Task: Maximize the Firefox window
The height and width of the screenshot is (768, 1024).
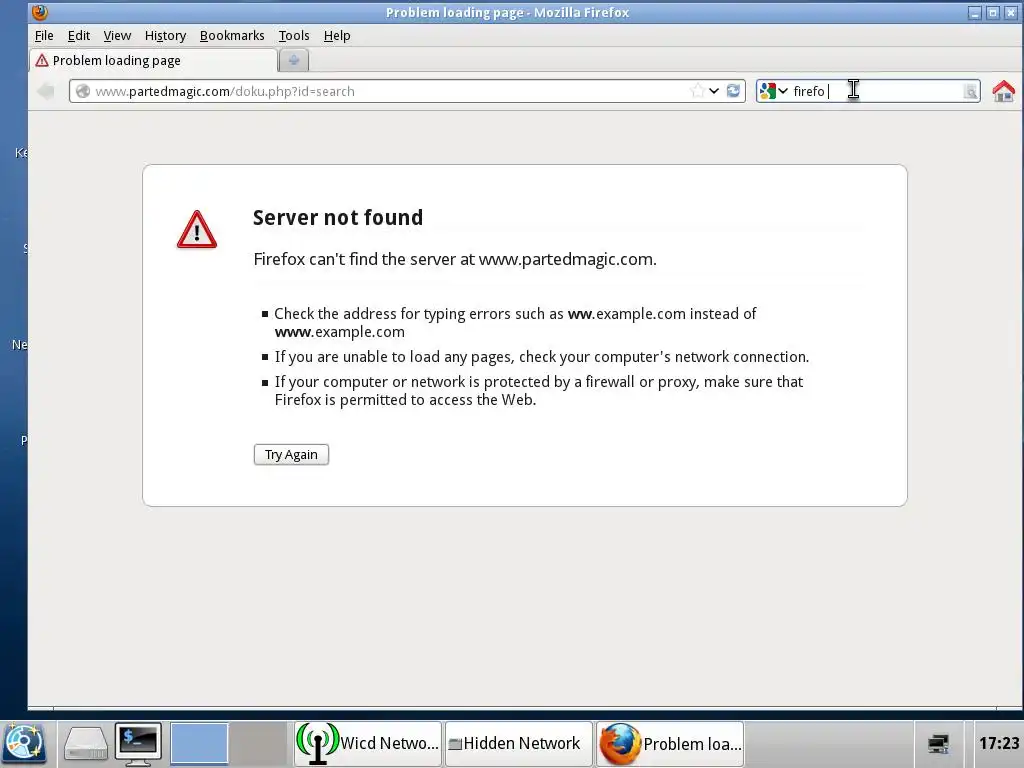Action: 993,12
